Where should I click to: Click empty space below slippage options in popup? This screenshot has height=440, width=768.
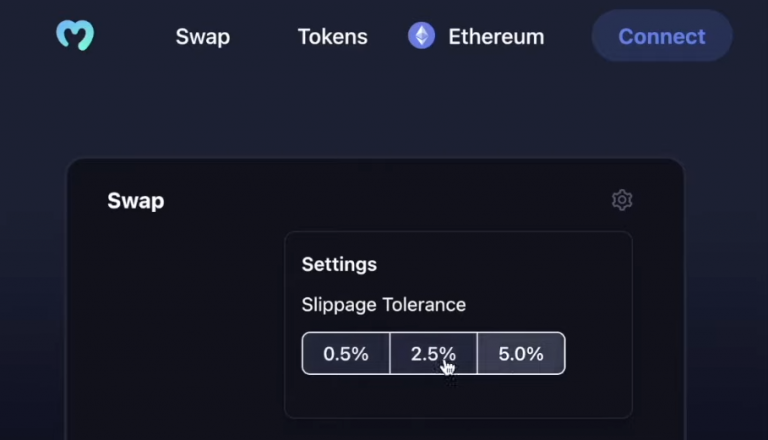457,397
